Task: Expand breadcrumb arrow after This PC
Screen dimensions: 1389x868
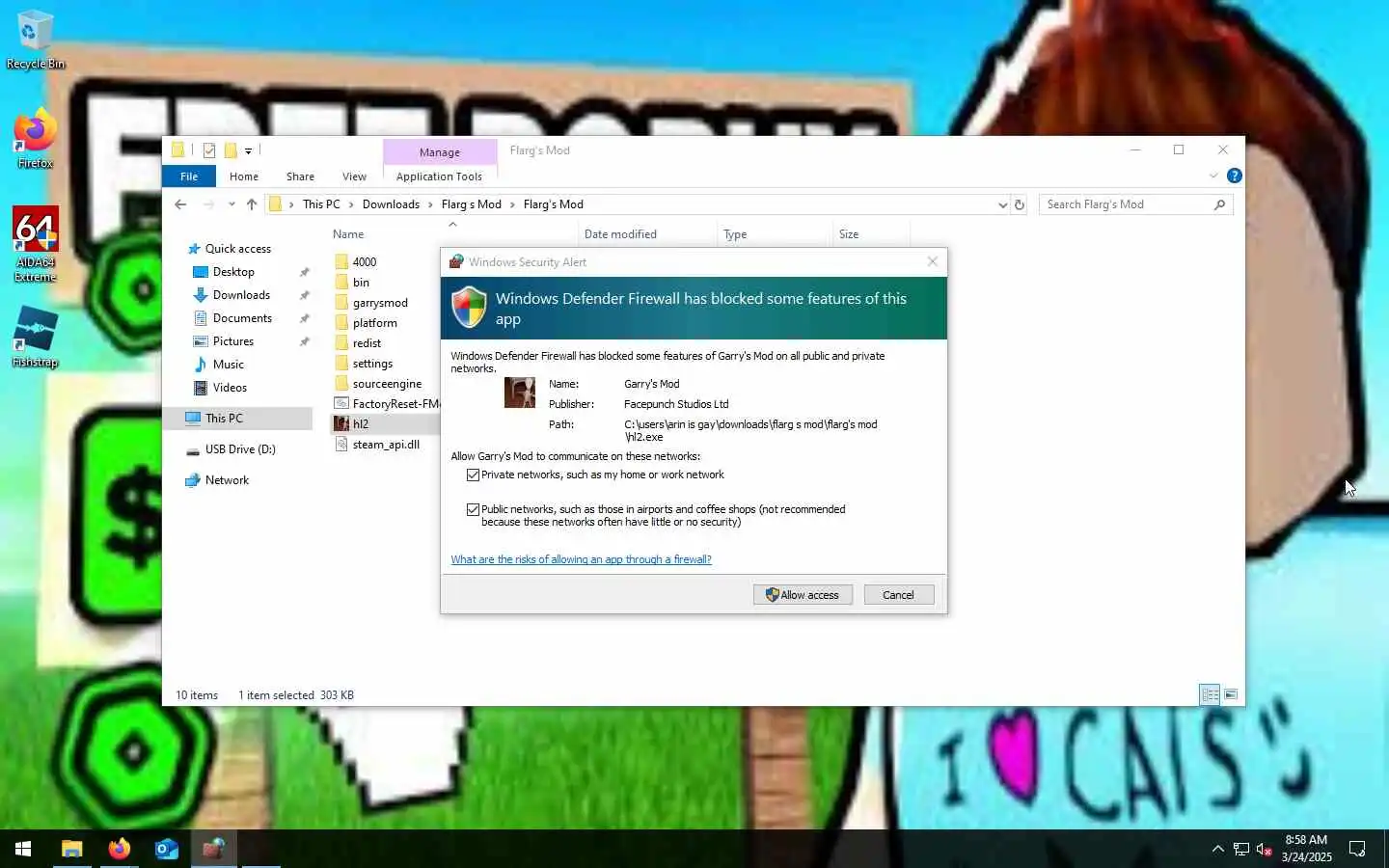Action: [x=351, y=204]
